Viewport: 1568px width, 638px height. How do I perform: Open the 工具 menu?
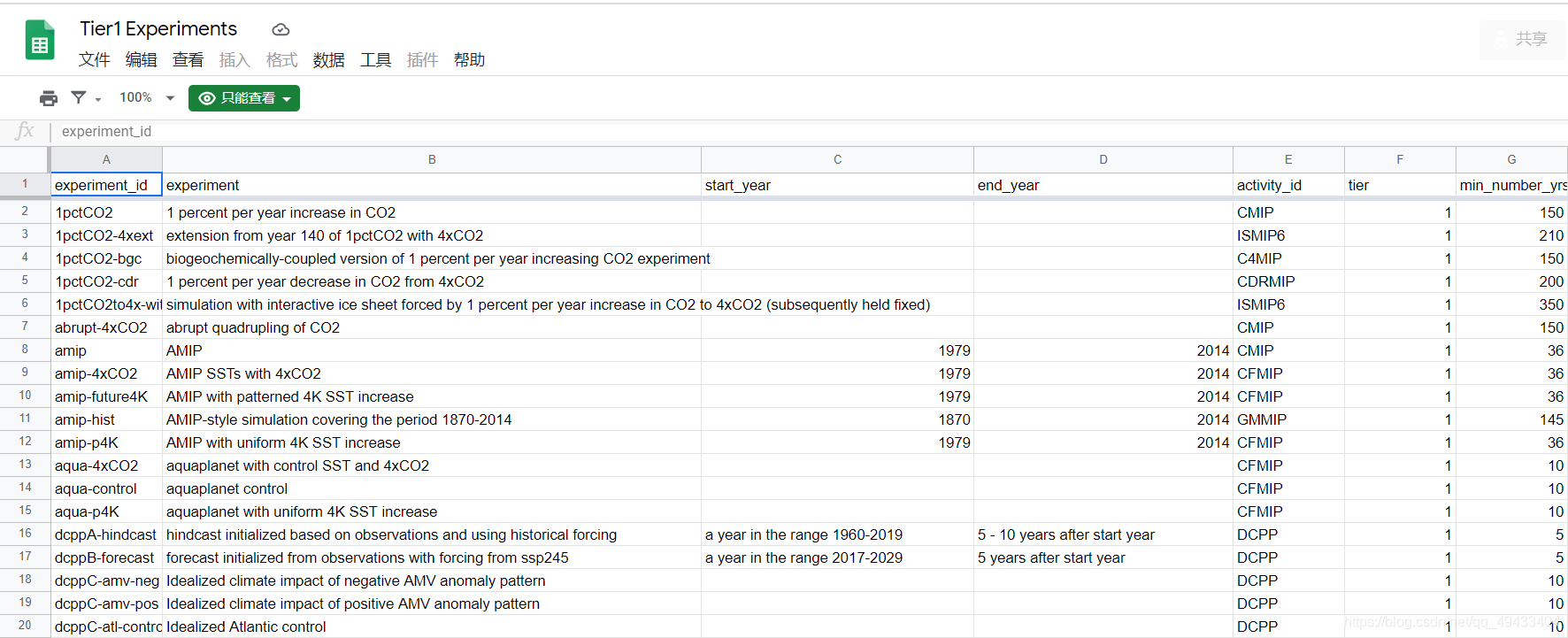click(375, 59)
